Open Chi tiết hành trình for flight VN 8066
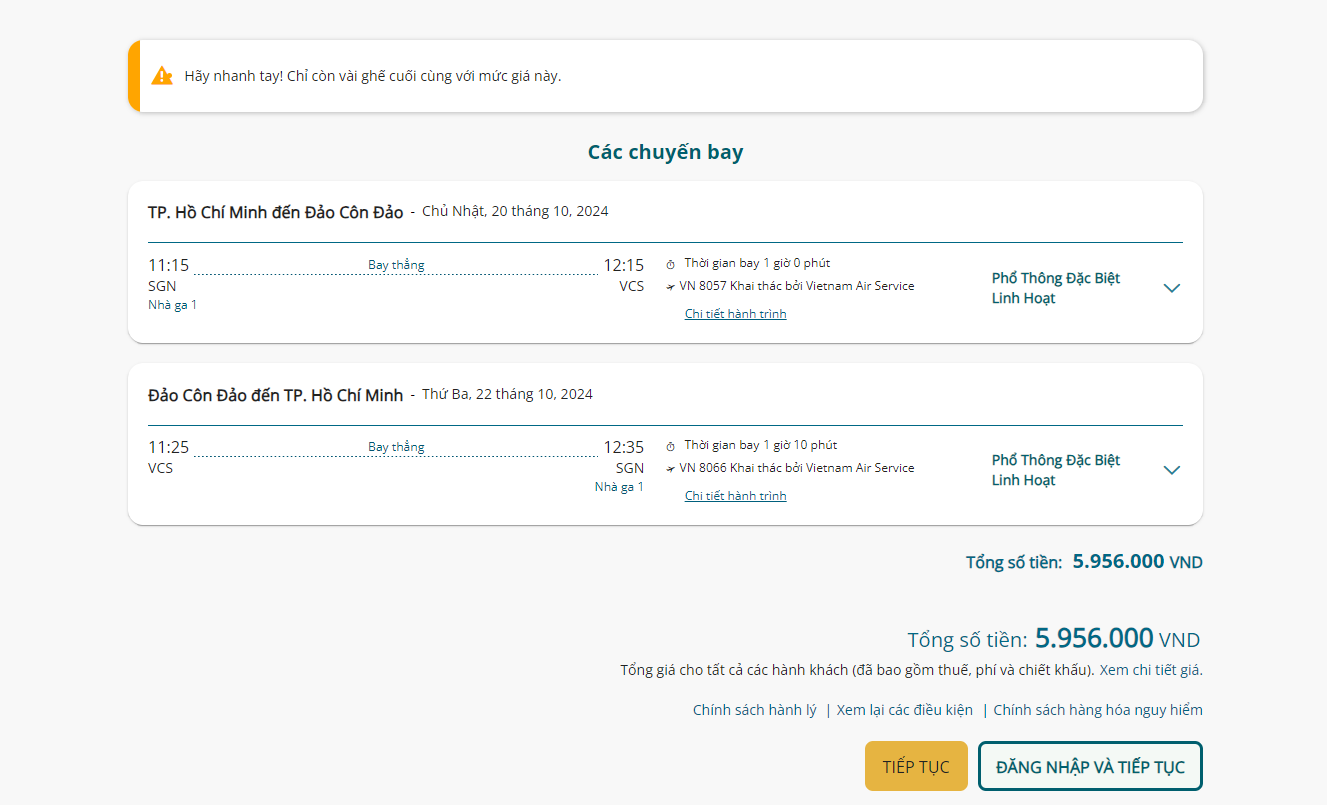The width and height of the screenshot is (1327, 805). point(735,496)
